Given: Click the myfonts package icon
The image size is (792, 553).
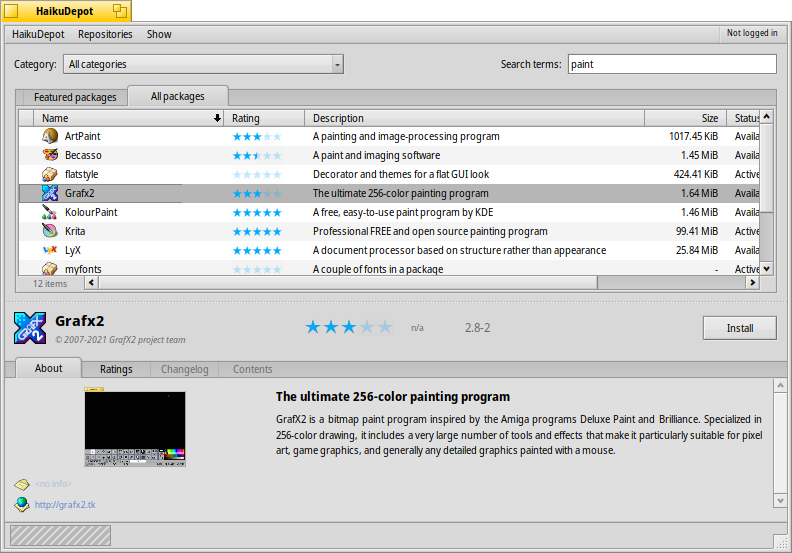Looking at the screenshot, I should pyautogui.click(x=50, y=269).
